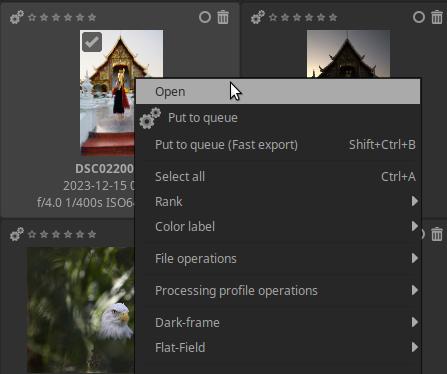Image resolution: width=447 pixels, height=374 pixels.
Task: Give the dark temple photo five stars
Action: point(321,17)
